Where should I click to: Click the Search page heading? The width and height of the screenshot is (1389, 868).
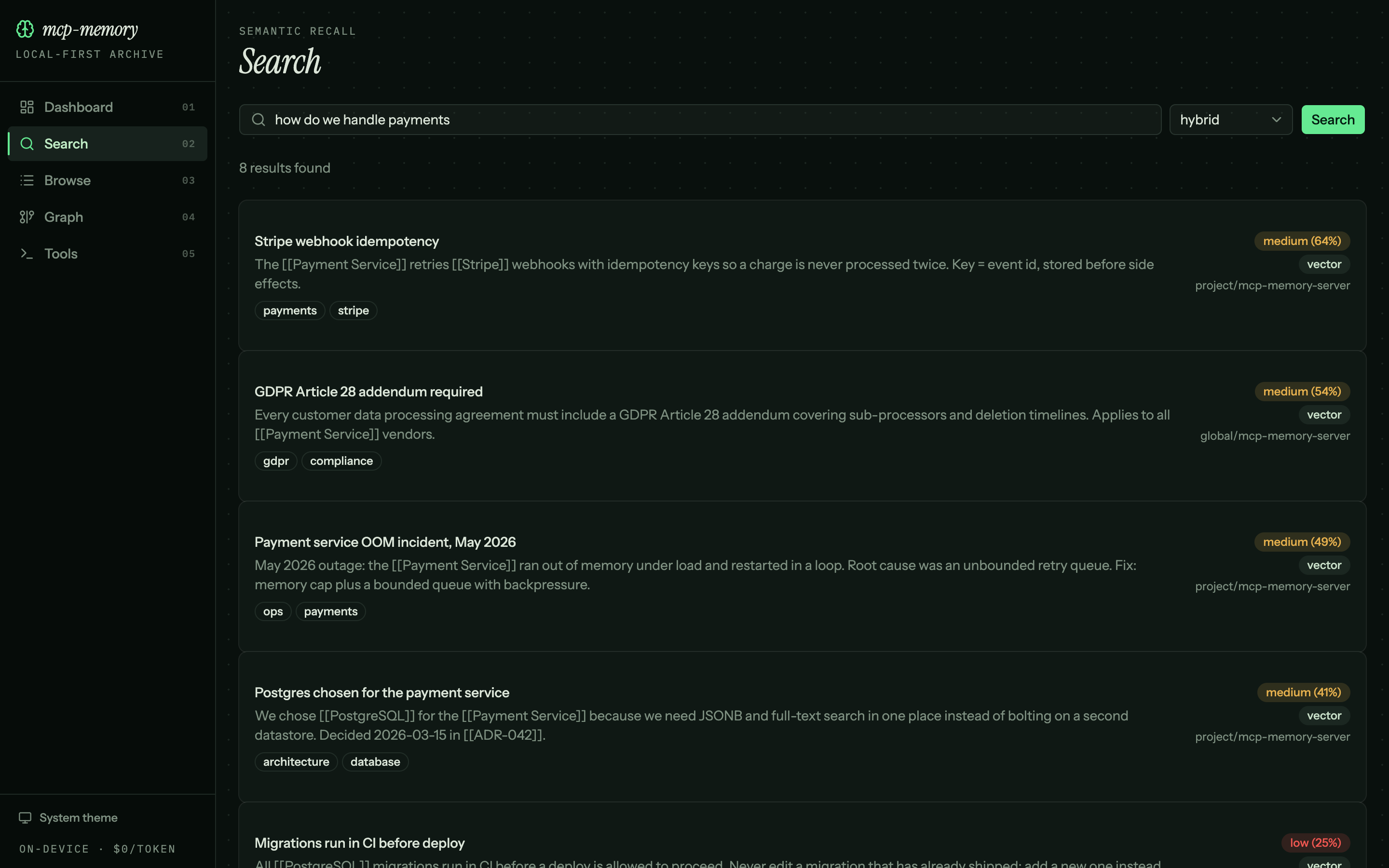[x=280, y=61]
